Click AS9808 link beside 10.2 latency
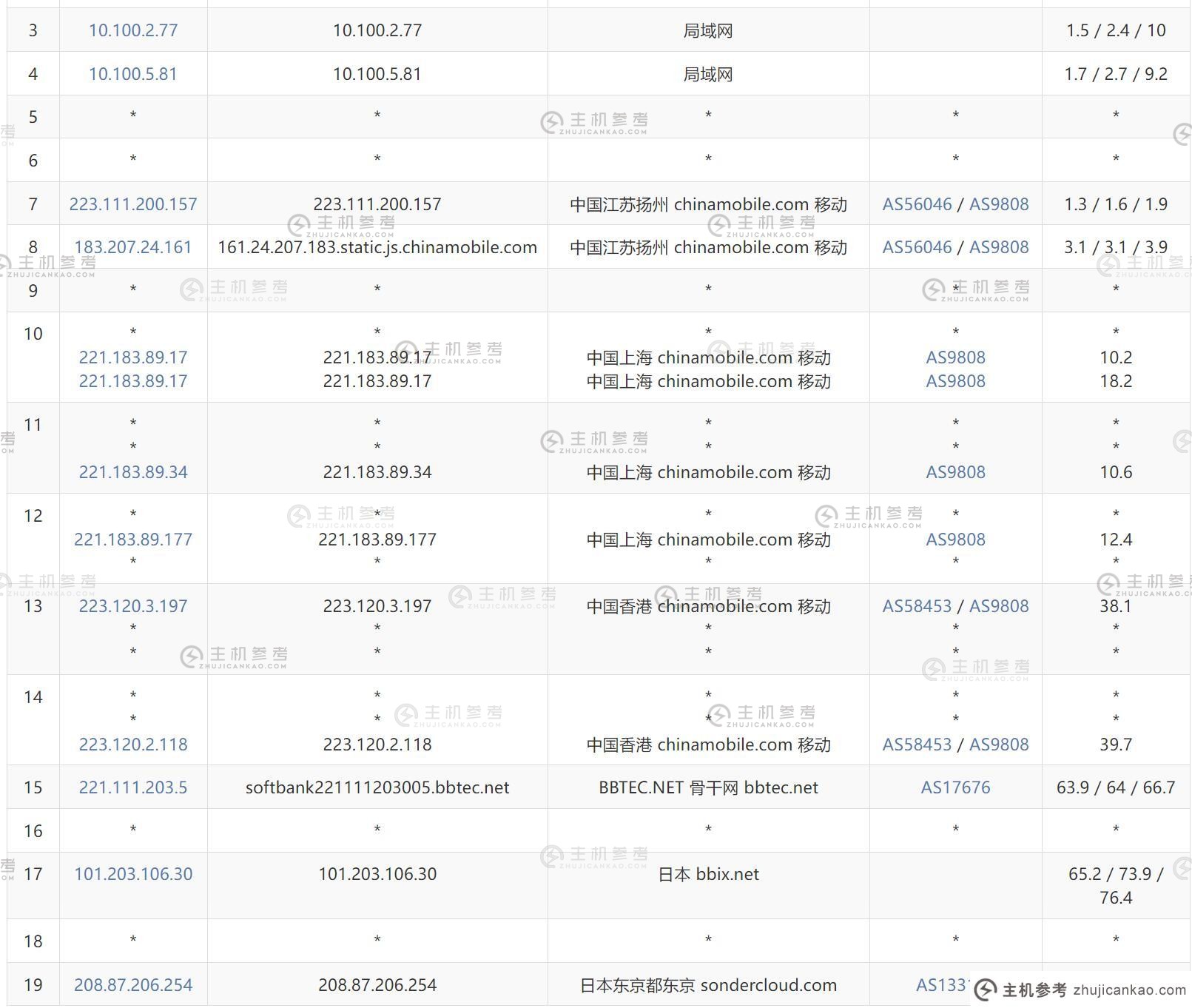The height and width of the screenshot is (1008, 1192). click(x=955, y=357)
